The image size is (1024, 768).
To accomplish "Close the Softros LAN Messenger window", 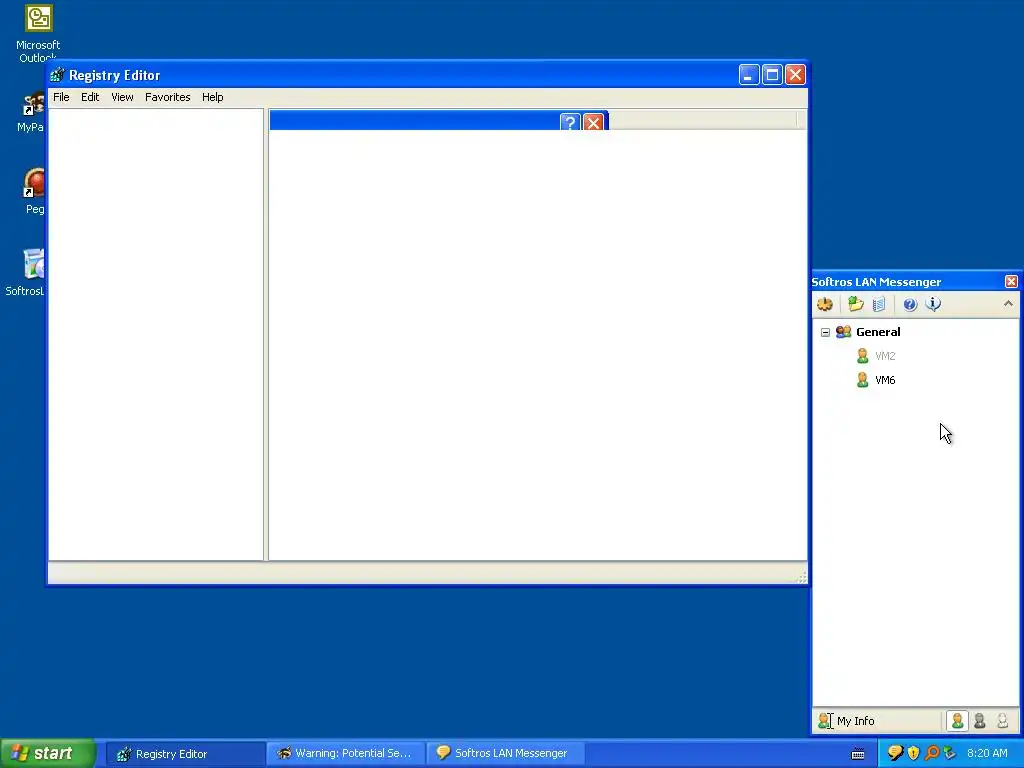I will pos(1011,281).
